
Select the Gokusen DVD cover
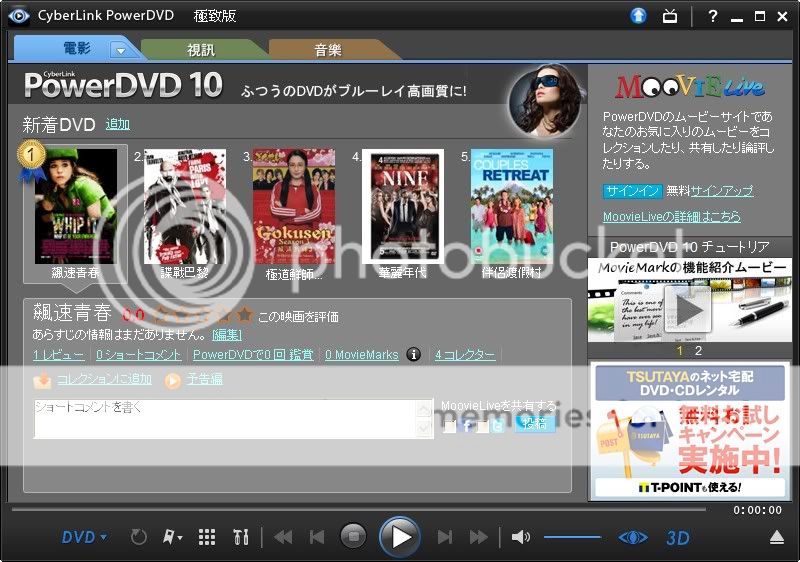coord(294,206)
